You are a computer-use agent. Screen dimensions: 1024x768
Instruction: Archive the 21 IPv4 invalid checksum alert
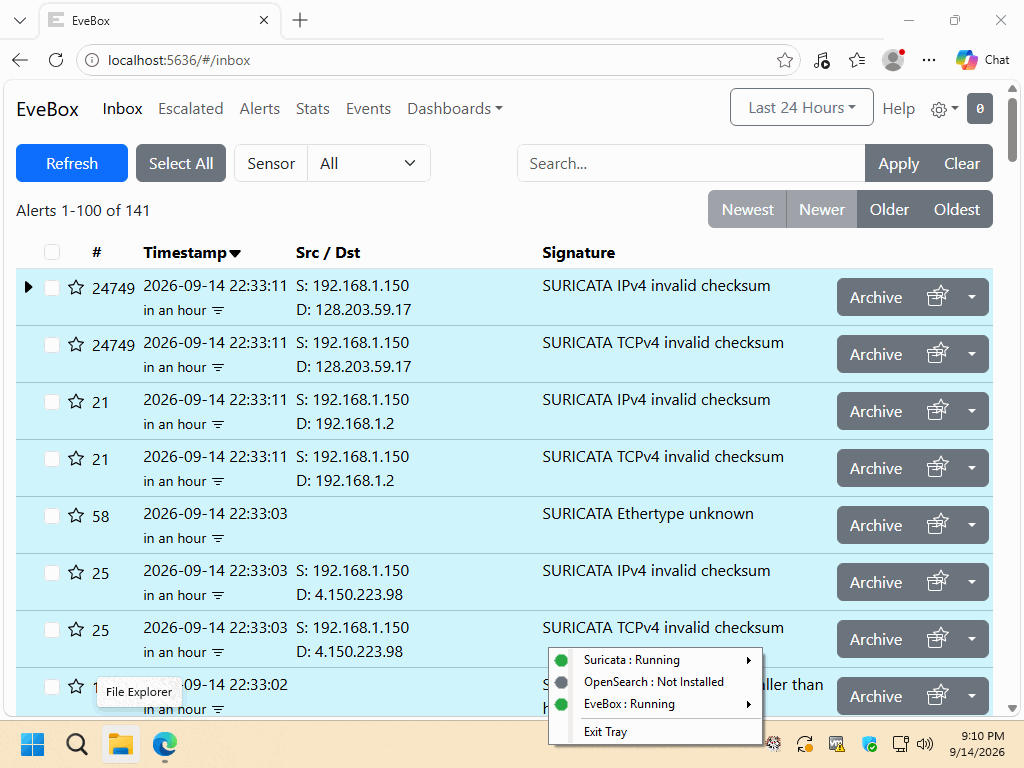876,411
